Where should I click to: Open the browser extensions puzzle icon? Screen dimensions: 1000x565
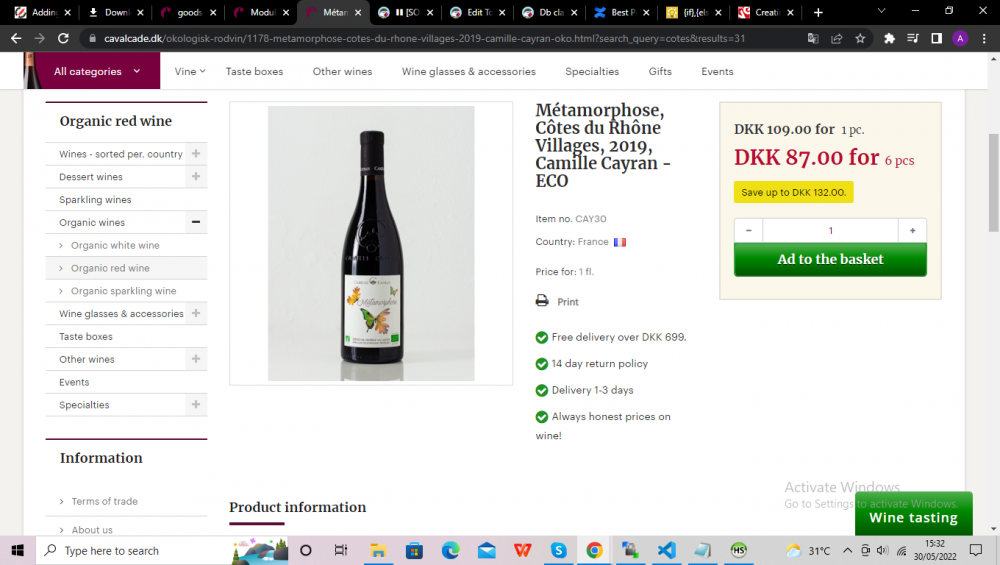pos(889,38)
